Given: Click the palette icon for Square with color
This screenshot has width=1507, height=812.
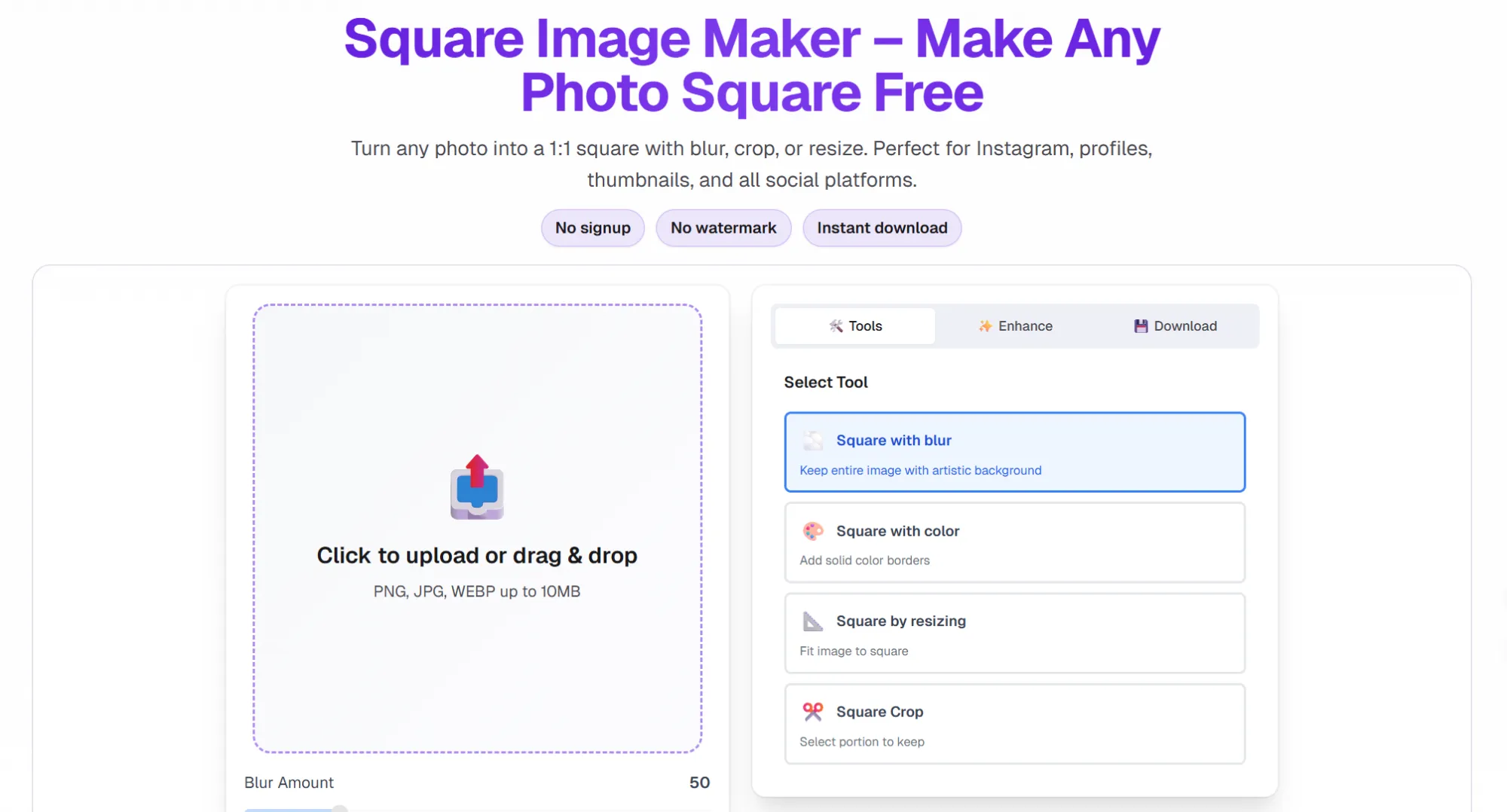Looking at the screenshot, I should [813, 531].
